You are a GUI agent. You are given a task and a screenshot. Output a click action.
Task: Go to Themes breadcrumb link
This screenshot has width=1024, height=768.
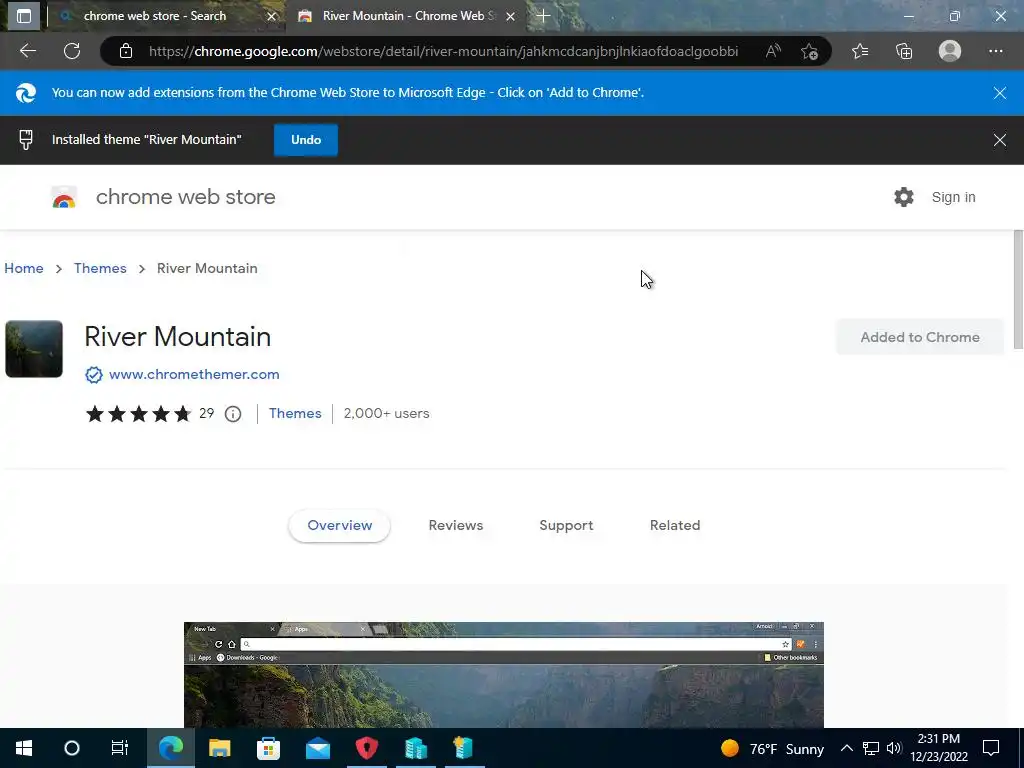click(100, 268)
